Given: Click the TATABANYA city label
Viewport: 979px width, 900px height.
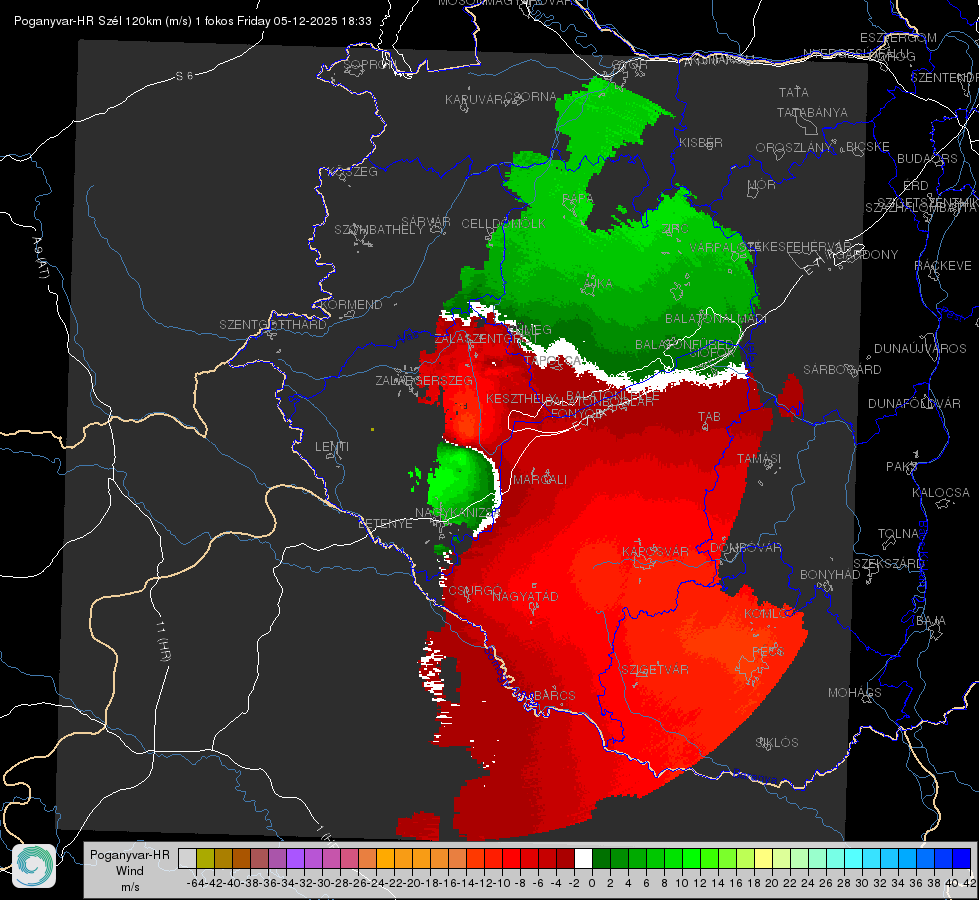Looking at the screenshot, I should coord(812,112).
